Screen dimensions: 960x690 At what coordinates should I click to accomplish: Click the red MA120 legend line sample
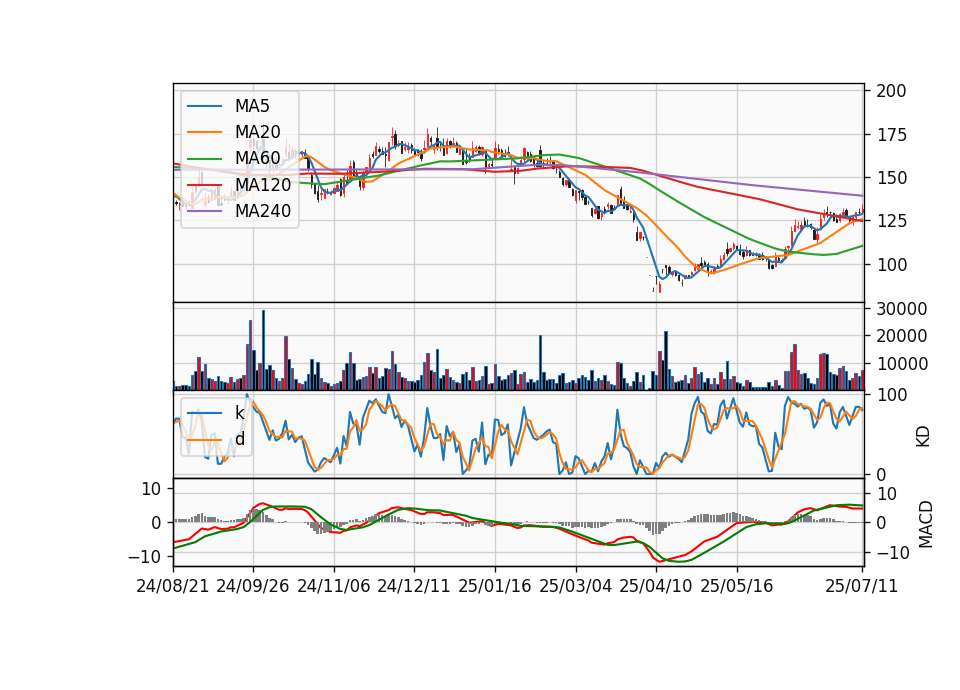pos(204,185)
